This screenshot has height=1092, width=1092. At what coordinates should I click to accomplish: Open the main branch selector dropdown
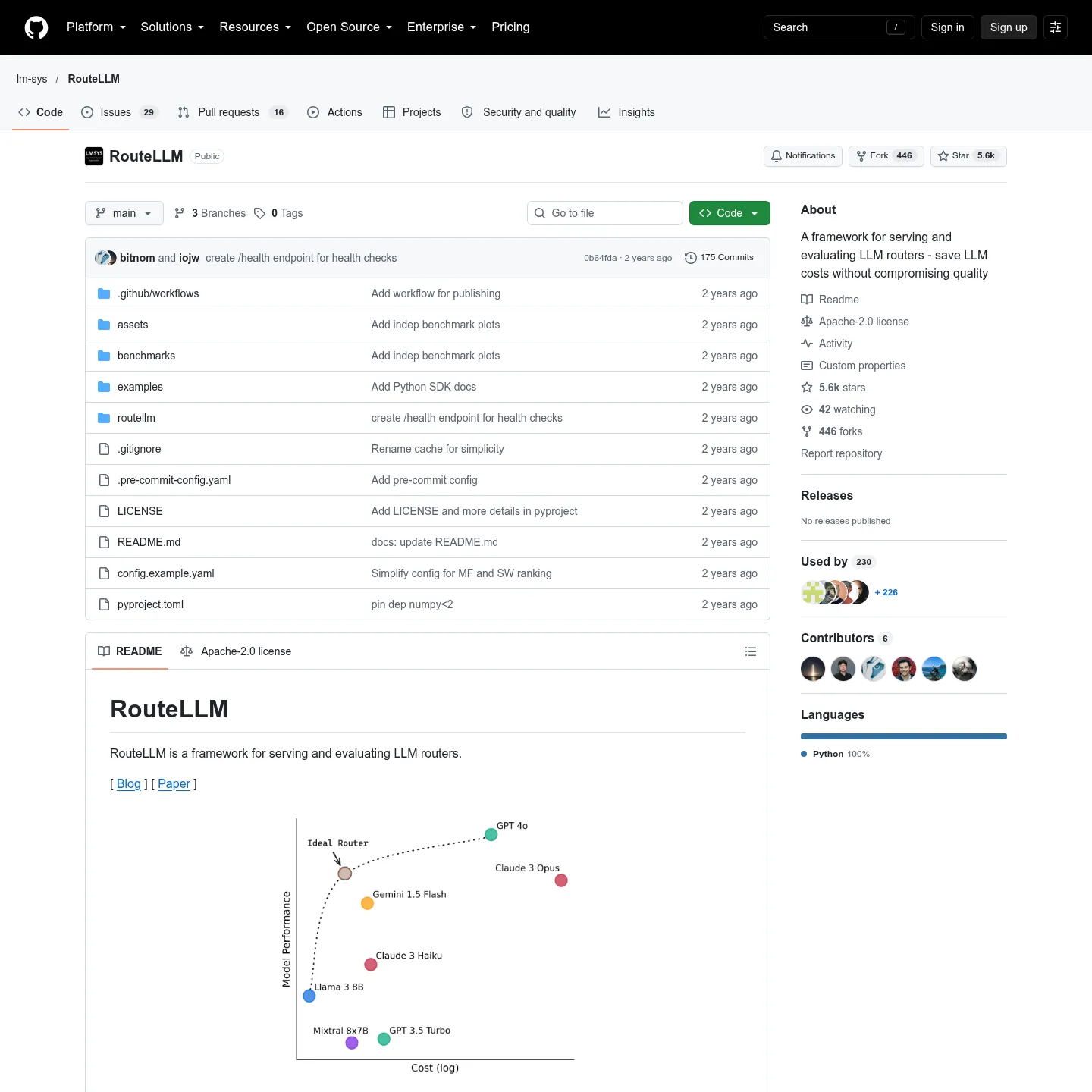[124, 213]
